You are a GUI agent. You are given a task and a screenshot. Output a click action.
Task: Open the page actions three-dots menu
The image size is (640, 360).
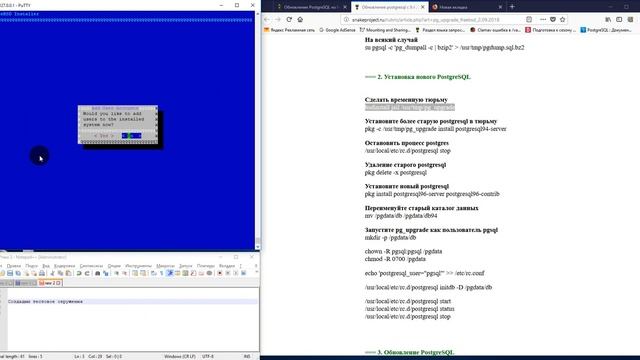(x=543, y=19)
